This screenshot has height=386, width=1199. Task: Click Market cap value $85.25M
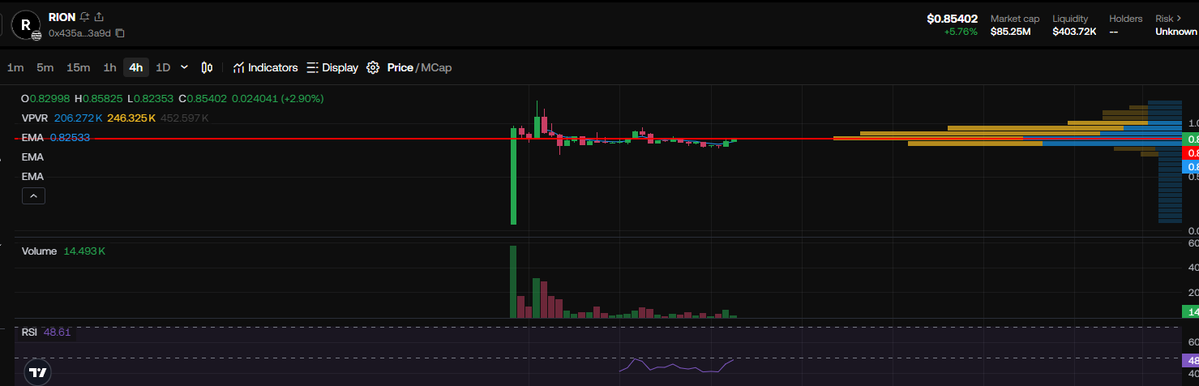point(1010,32)
